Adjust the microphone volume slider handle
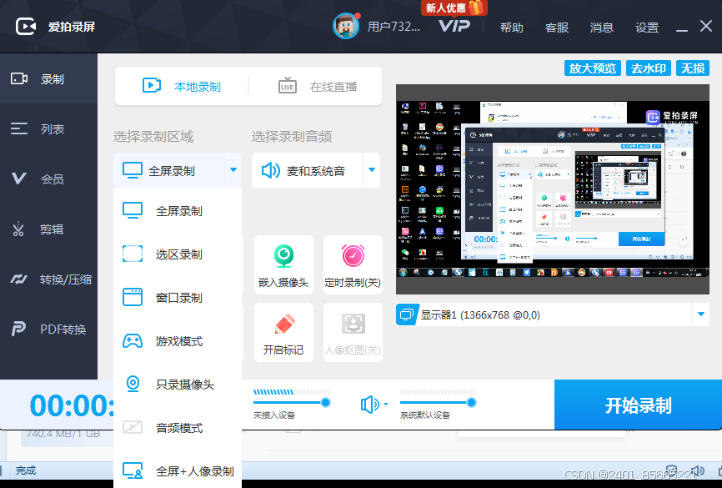722x488 pixels. pos(326,403)
